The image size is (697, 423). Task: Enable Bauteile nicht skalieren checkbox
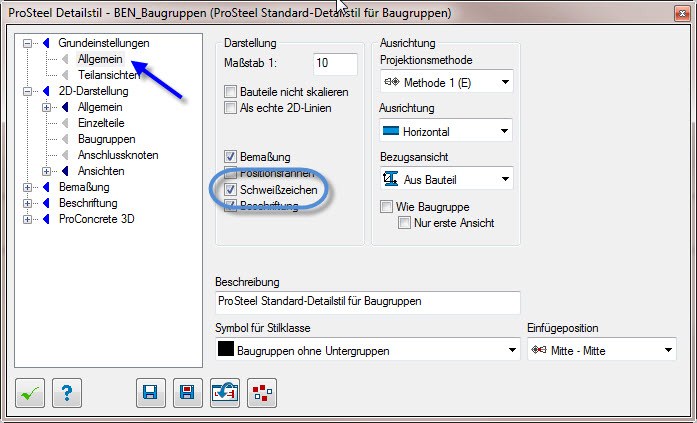click(230, 92)
